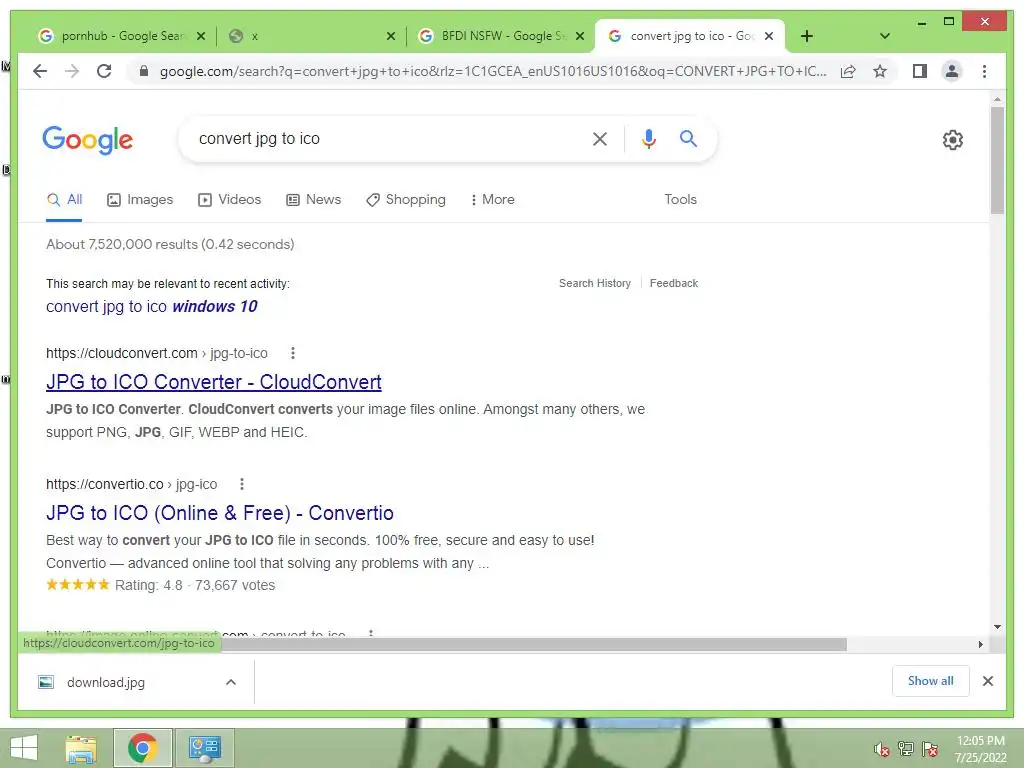Submit search with magnifier icon

[x=688, y=138]
